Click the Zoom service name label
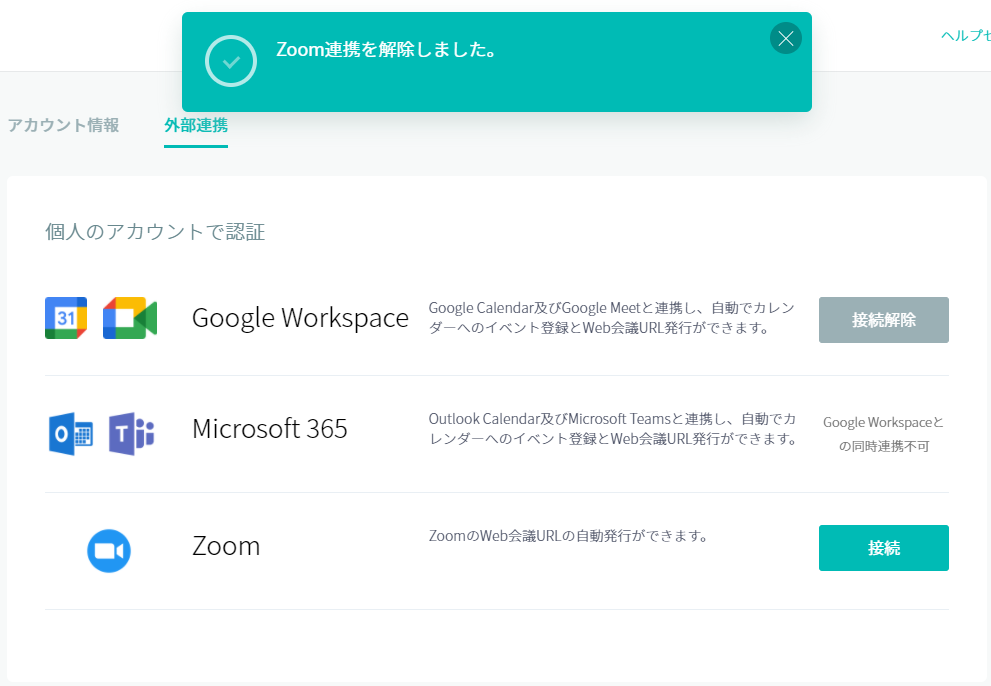The image size is (991, 686). tap(226, 546)
